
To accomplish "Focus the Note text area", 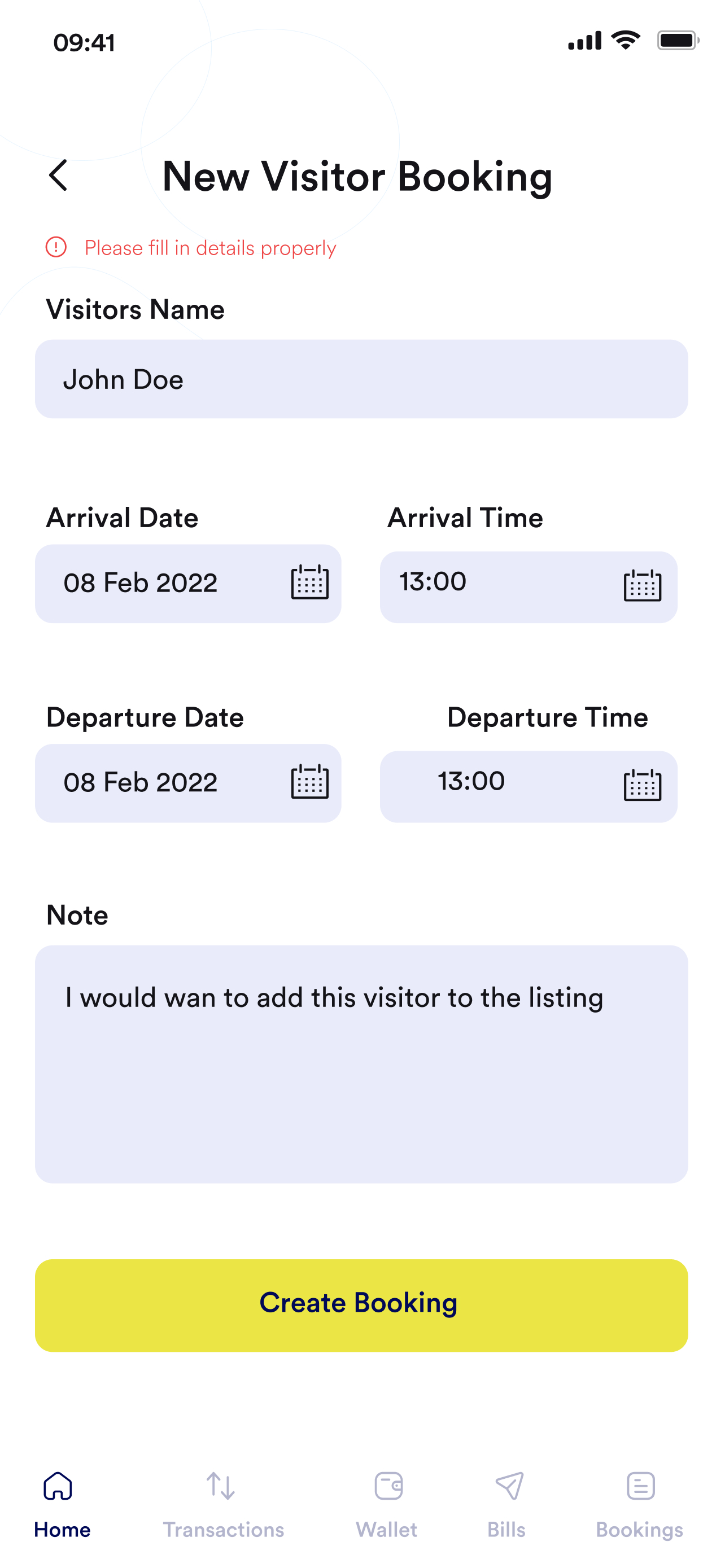I will click(361, 1064).
